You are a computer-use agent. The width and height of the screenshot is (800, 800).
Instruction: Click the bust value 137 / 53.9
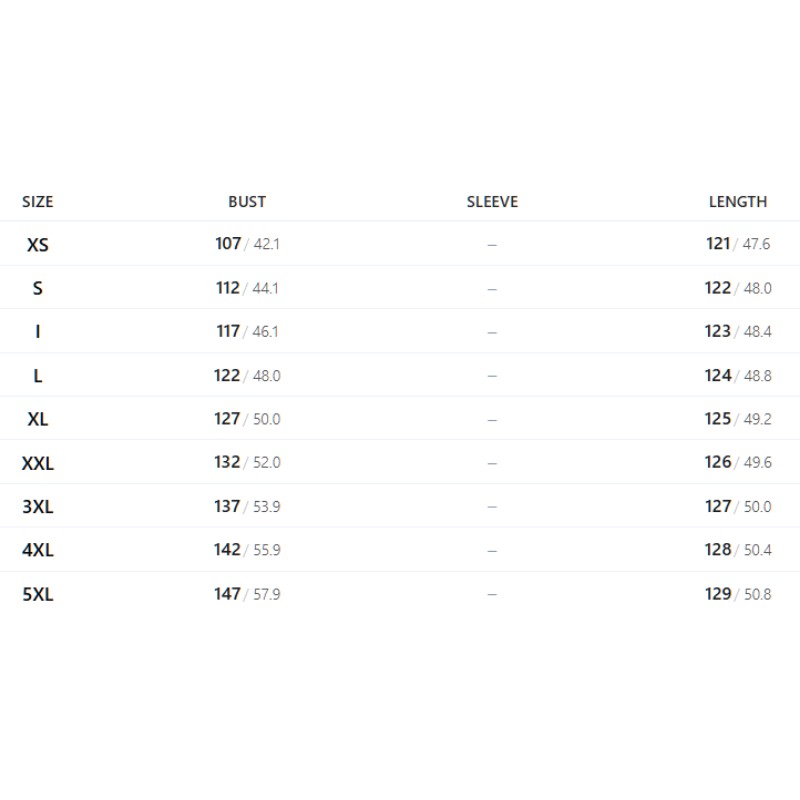247,506
